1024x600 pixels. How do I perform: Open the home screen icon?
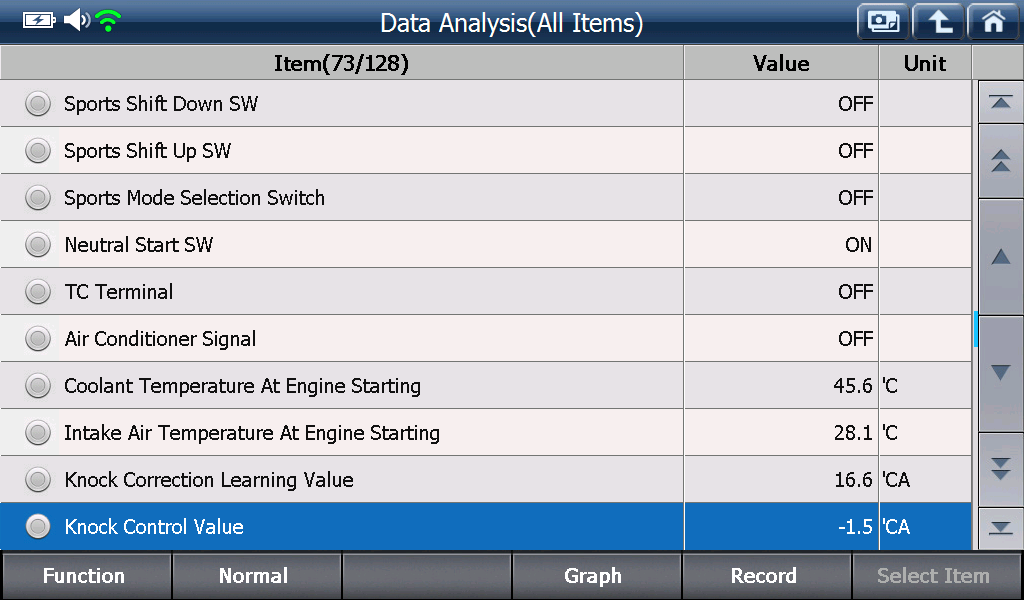click(993, 22)
